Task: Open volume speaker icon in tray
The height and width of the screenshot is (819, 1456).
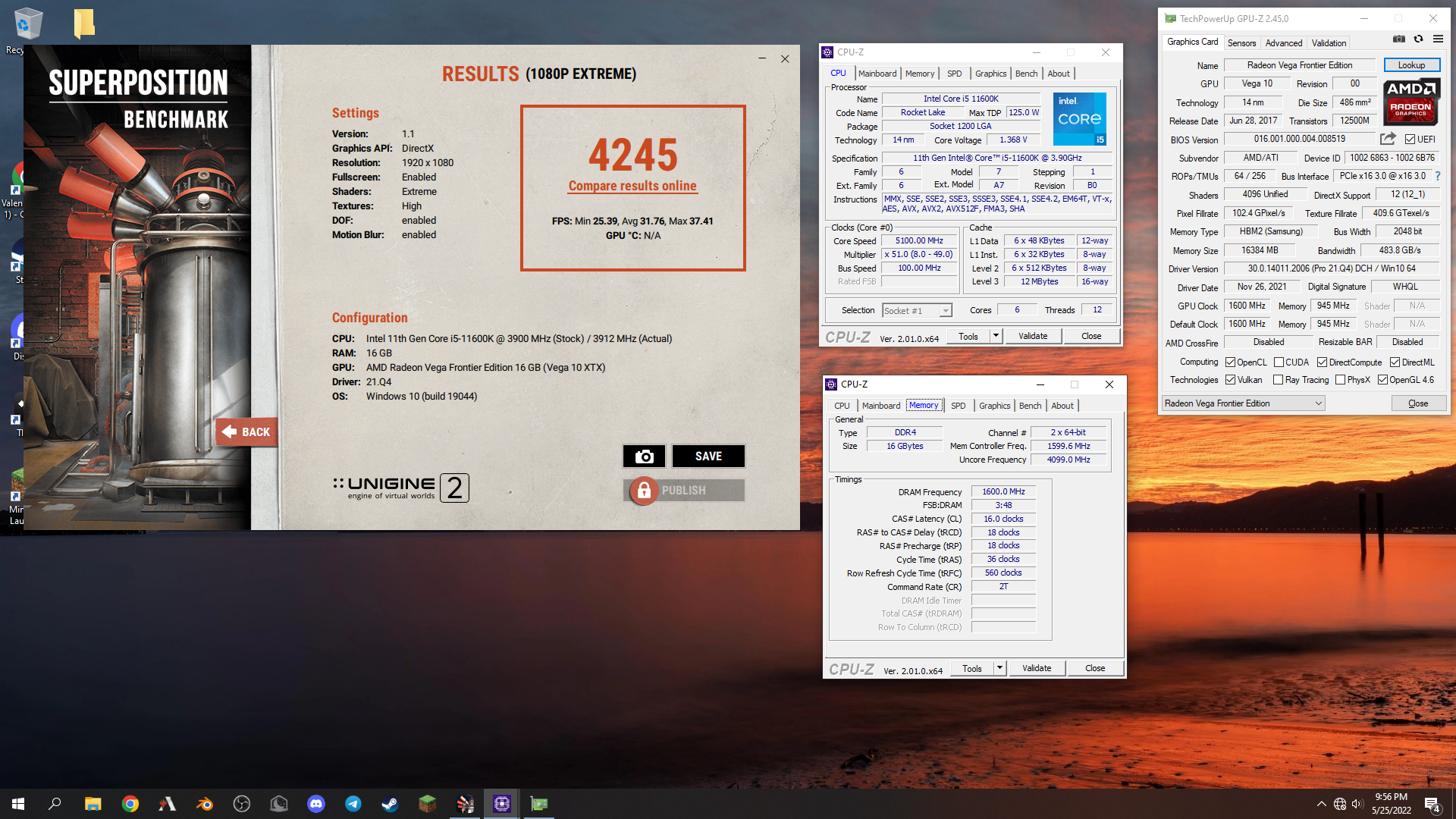Action: click(1357, 804)
